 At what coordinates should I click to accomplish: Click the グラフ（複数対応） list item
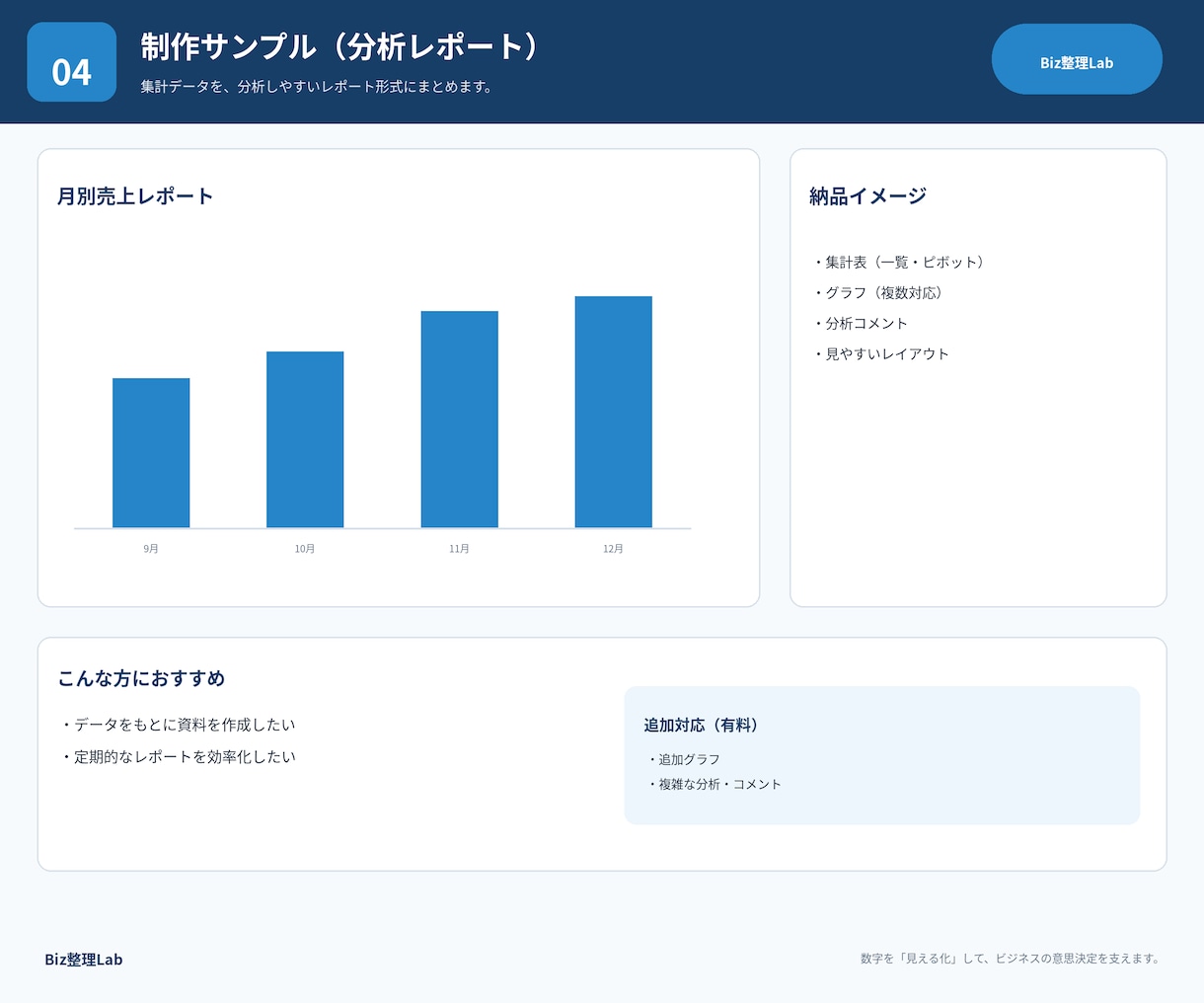878,293
